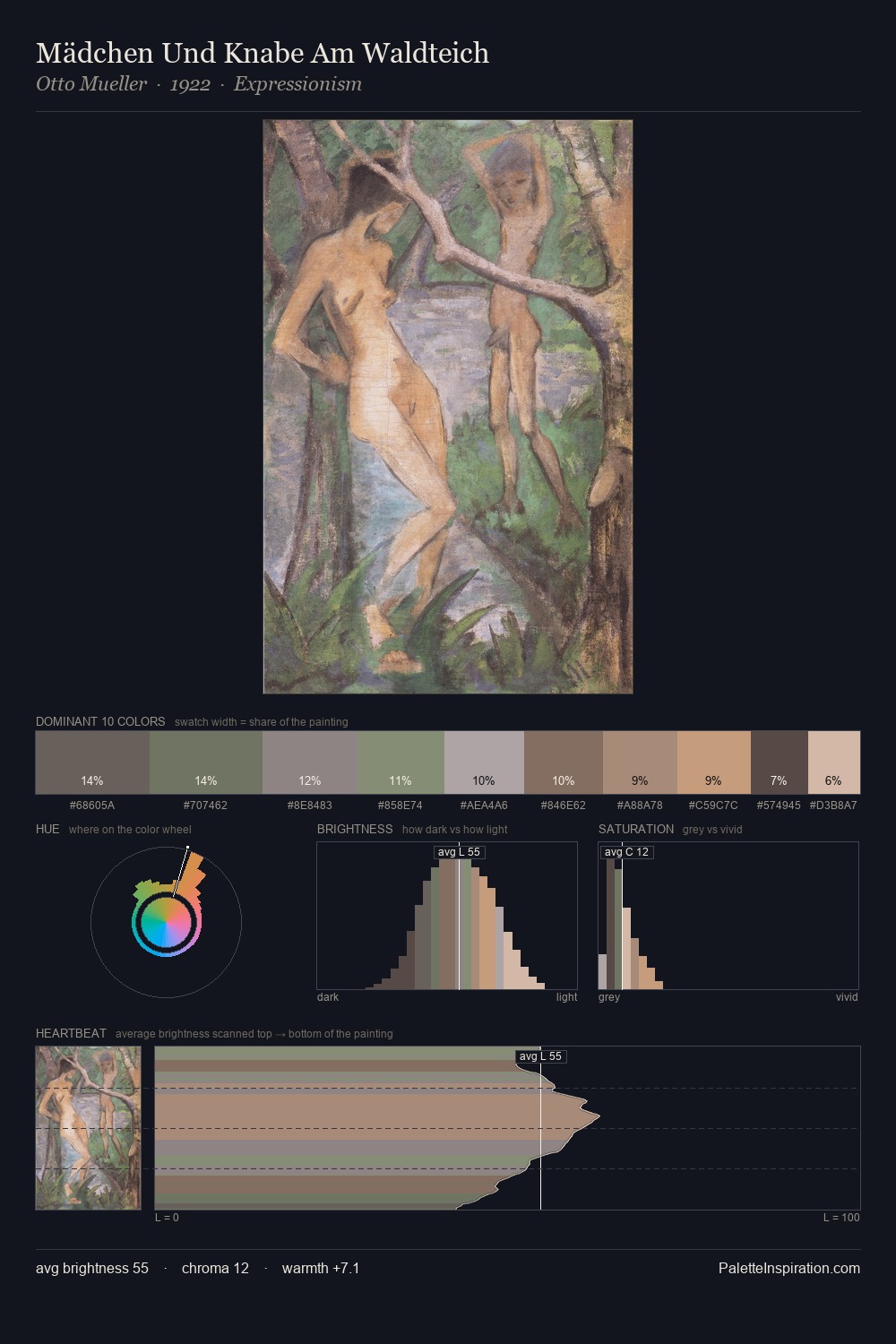This screenshot has height=1344, width=896.
Task: Open the PaletteInspiration.com link
Action: click(x=789, y=1268)
